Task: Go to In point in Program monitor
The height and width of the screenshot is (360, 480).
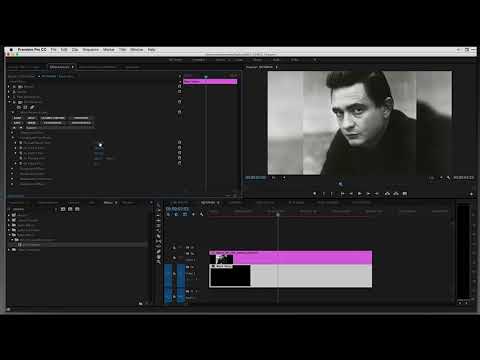Action: coord(342,194)
